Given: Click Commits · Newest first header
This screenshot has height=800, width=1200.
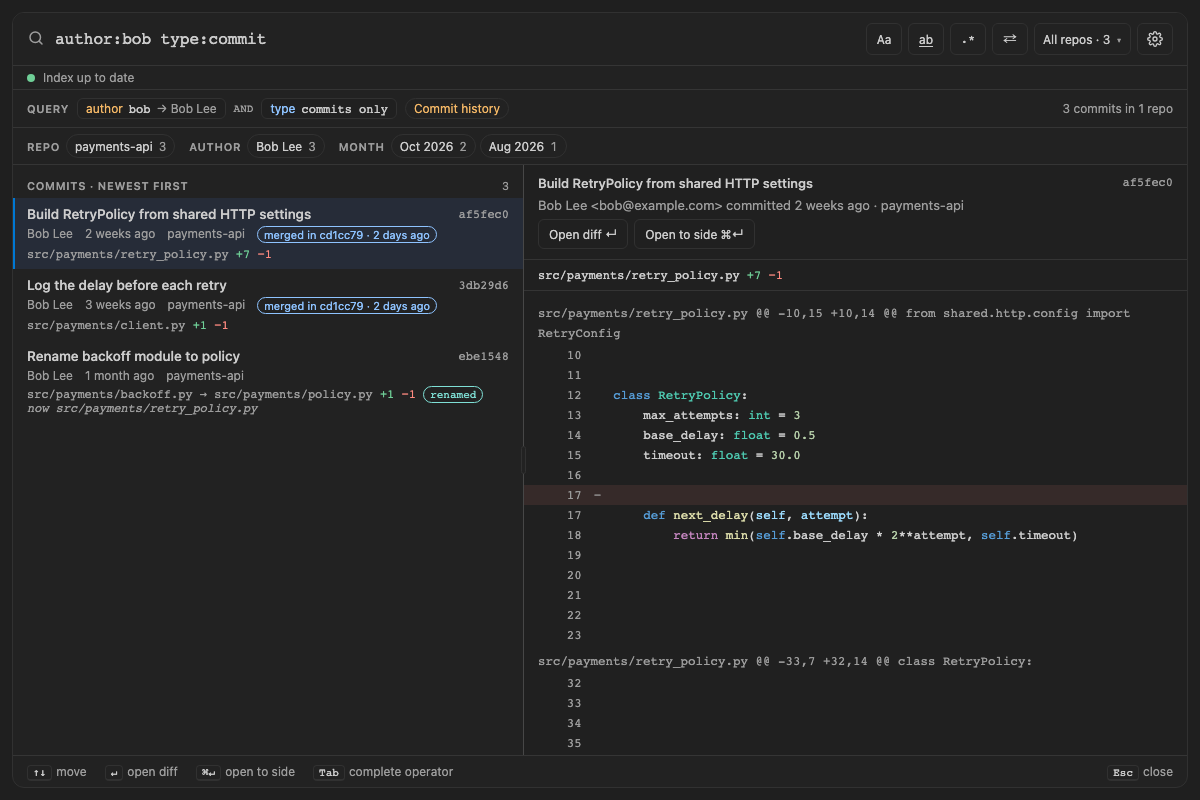Looking at the screenshot, I should [x=107, y=186].
